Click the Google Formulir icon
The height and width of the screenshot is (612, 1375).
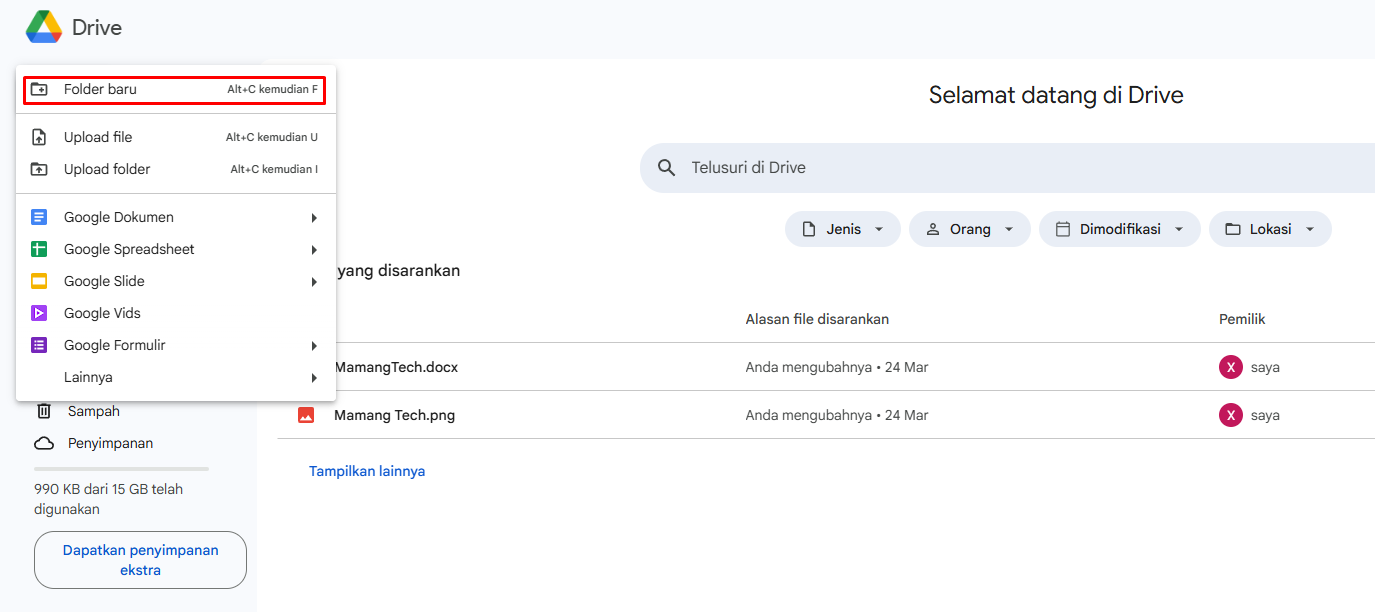[x=39, y=345]
